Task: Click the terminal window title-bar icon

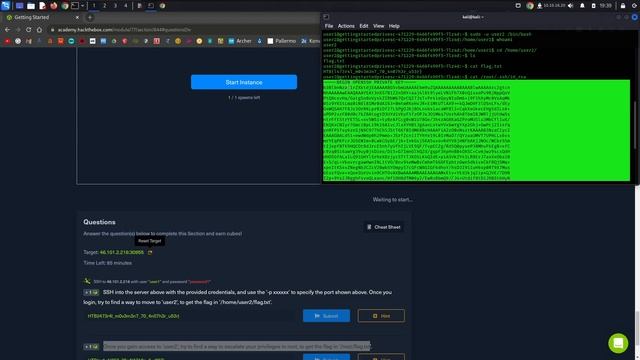Action: [326, 17]
